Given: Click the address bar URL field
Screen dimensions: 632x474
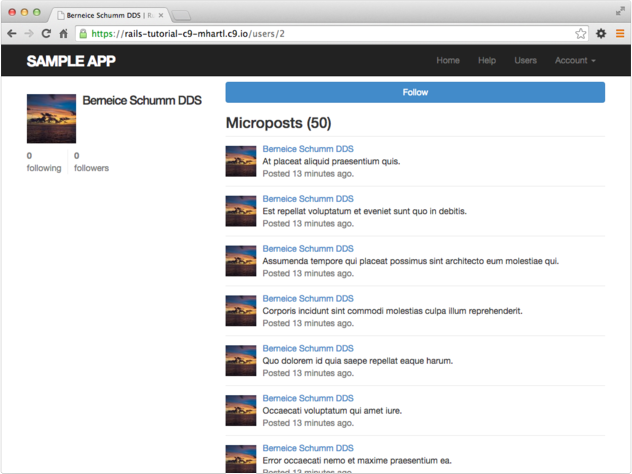Looking at the screenshot, I should [330, 33].
